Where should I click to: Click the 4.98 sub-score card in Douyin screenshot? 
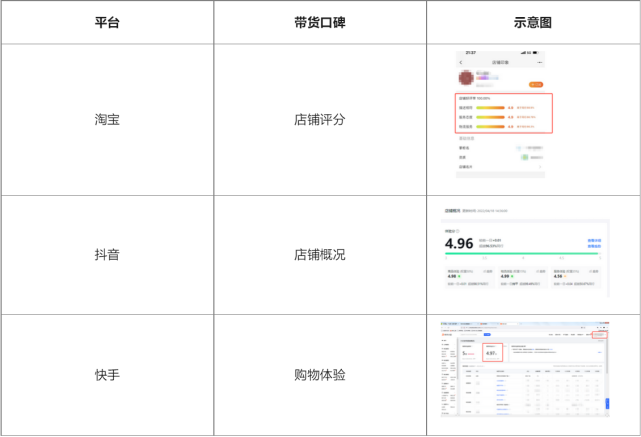coord(469,278)
